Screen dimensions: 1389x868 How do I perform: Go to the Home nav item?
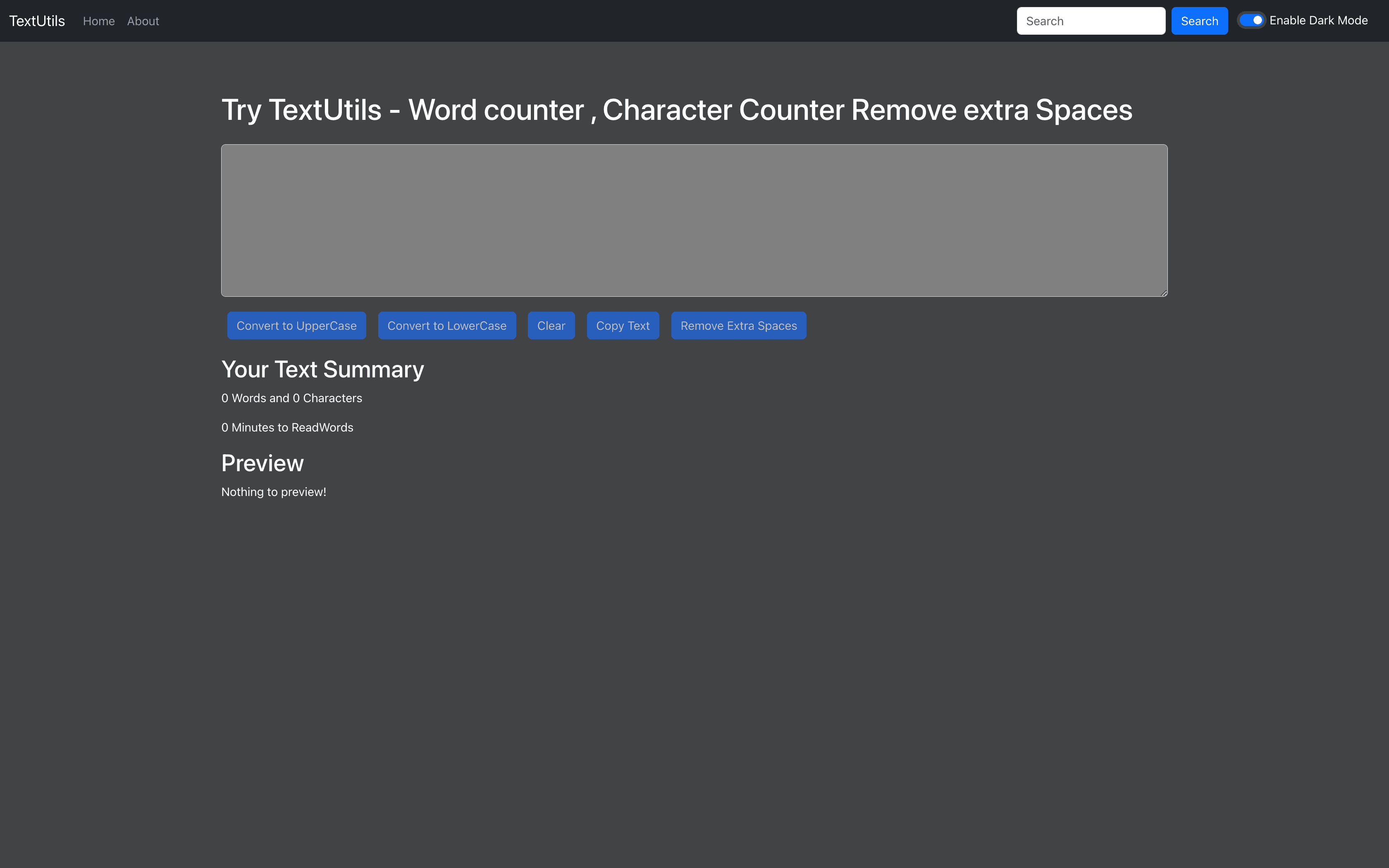click(99, 21)
